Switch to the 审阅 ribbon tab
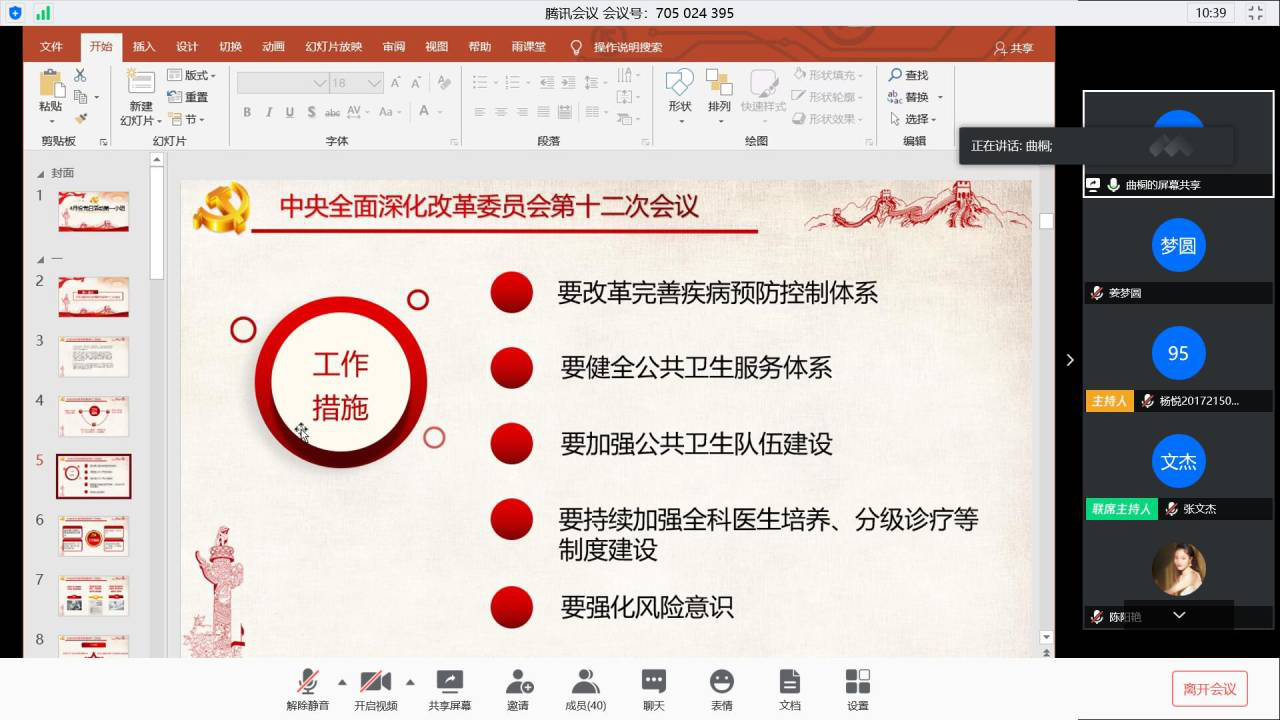 click(393, 47)
